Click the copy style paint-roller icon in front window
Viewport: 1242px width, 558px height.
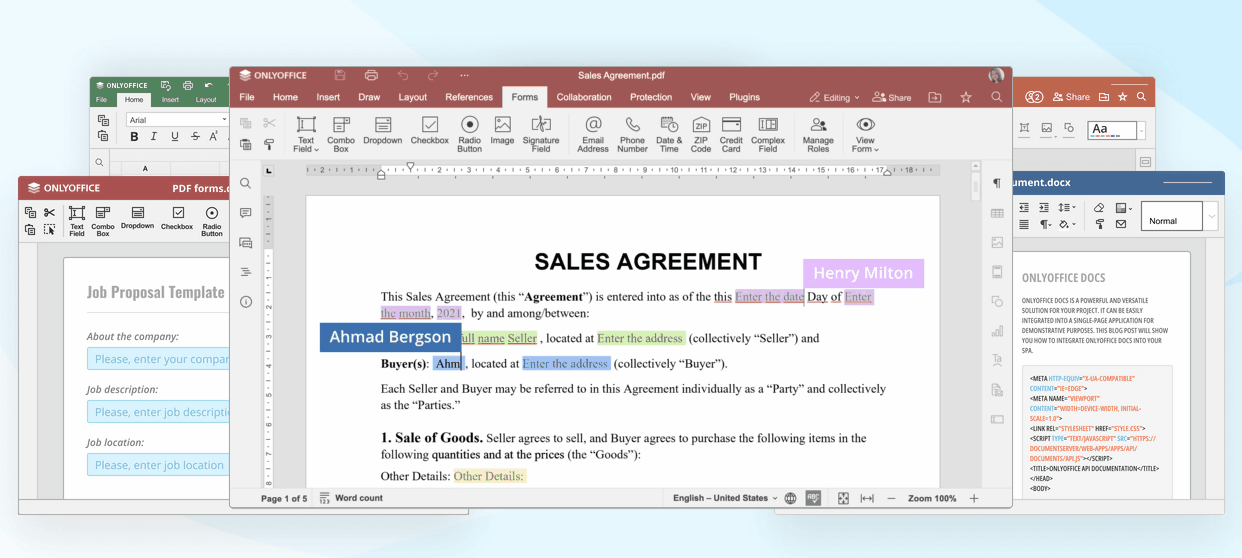pyautogui.click(x=269, y=145)
